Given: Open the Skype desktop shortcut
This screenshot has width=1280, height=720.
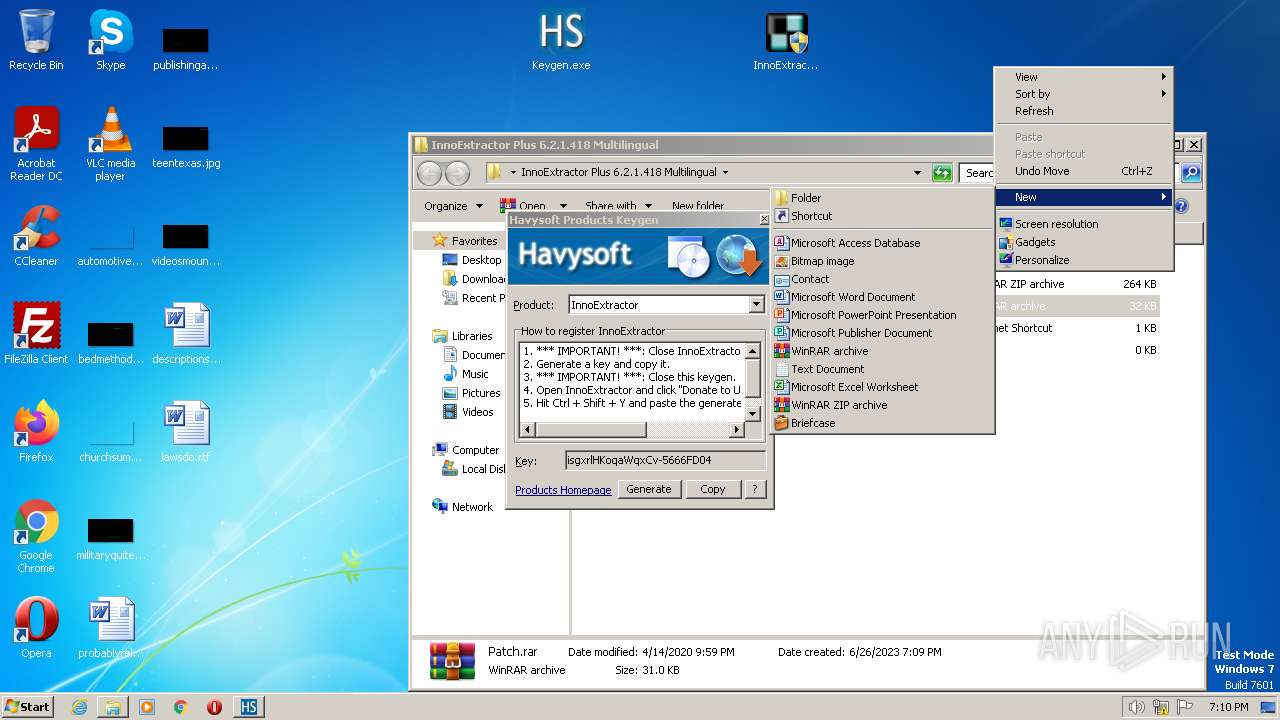Looking at the screenshot, I should point(110,40).
